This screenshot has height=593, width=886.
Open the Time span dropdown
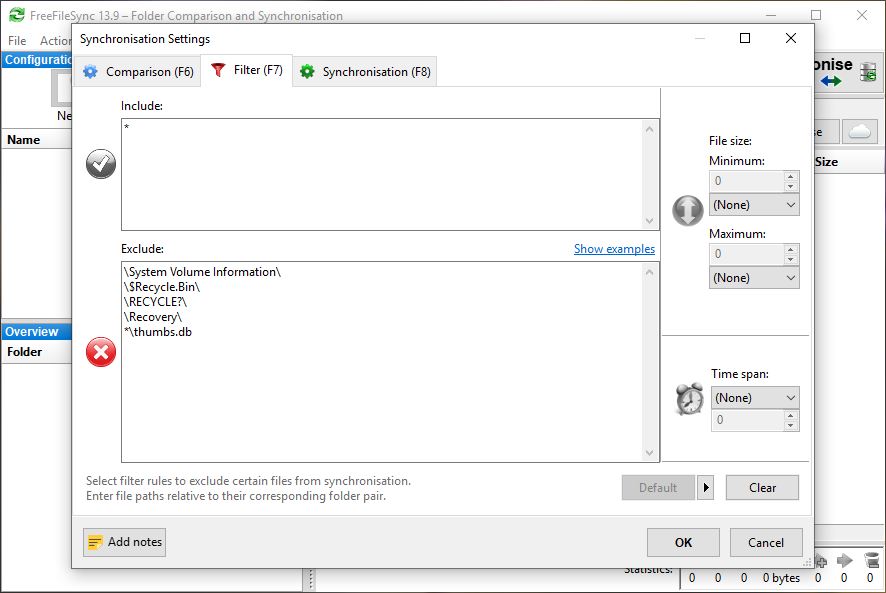[755, 397]
